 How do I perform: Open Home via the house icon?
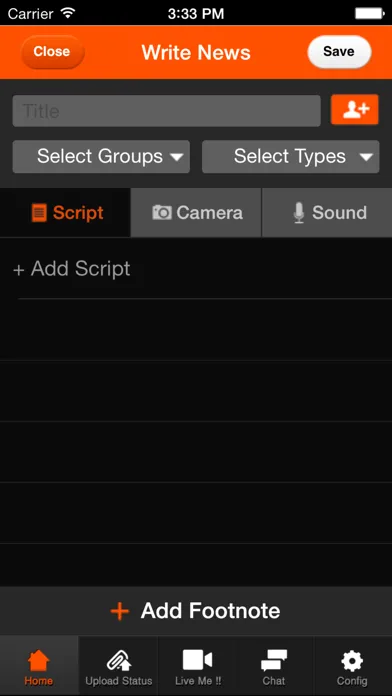(x=39, y=660)
